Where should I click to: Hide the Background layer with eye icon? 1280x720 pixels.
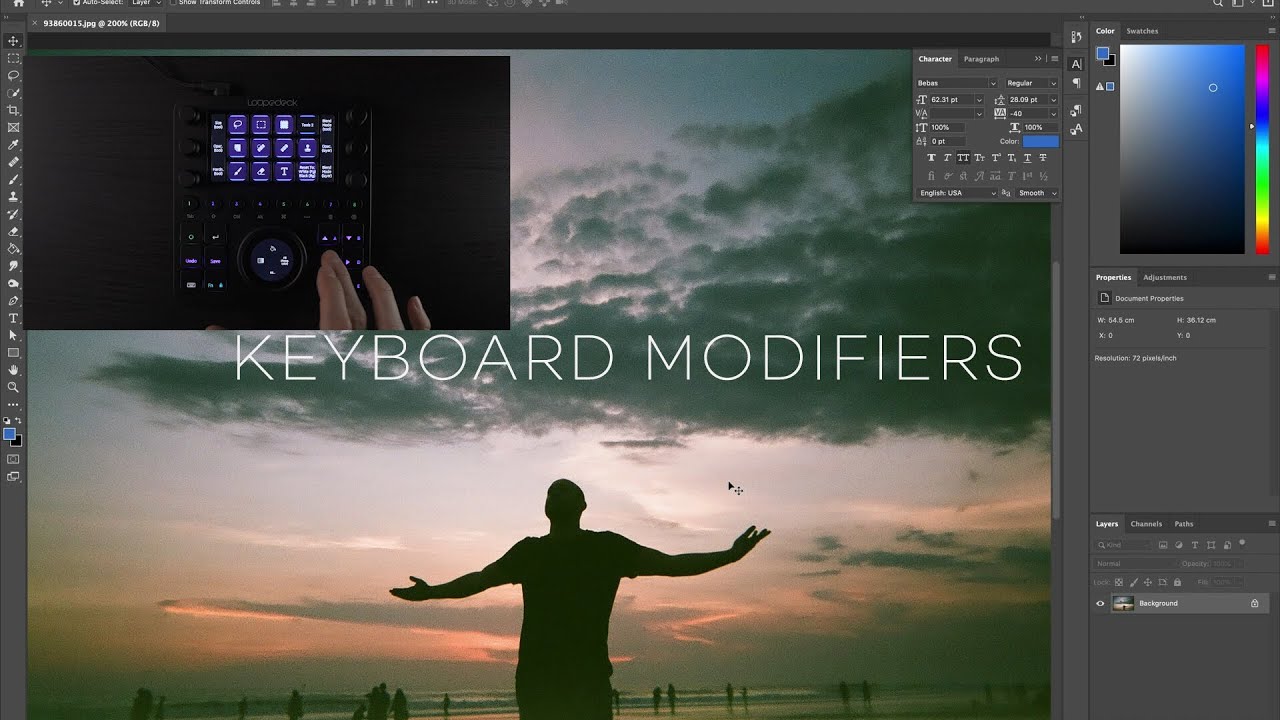click(x=1100, y=603)
